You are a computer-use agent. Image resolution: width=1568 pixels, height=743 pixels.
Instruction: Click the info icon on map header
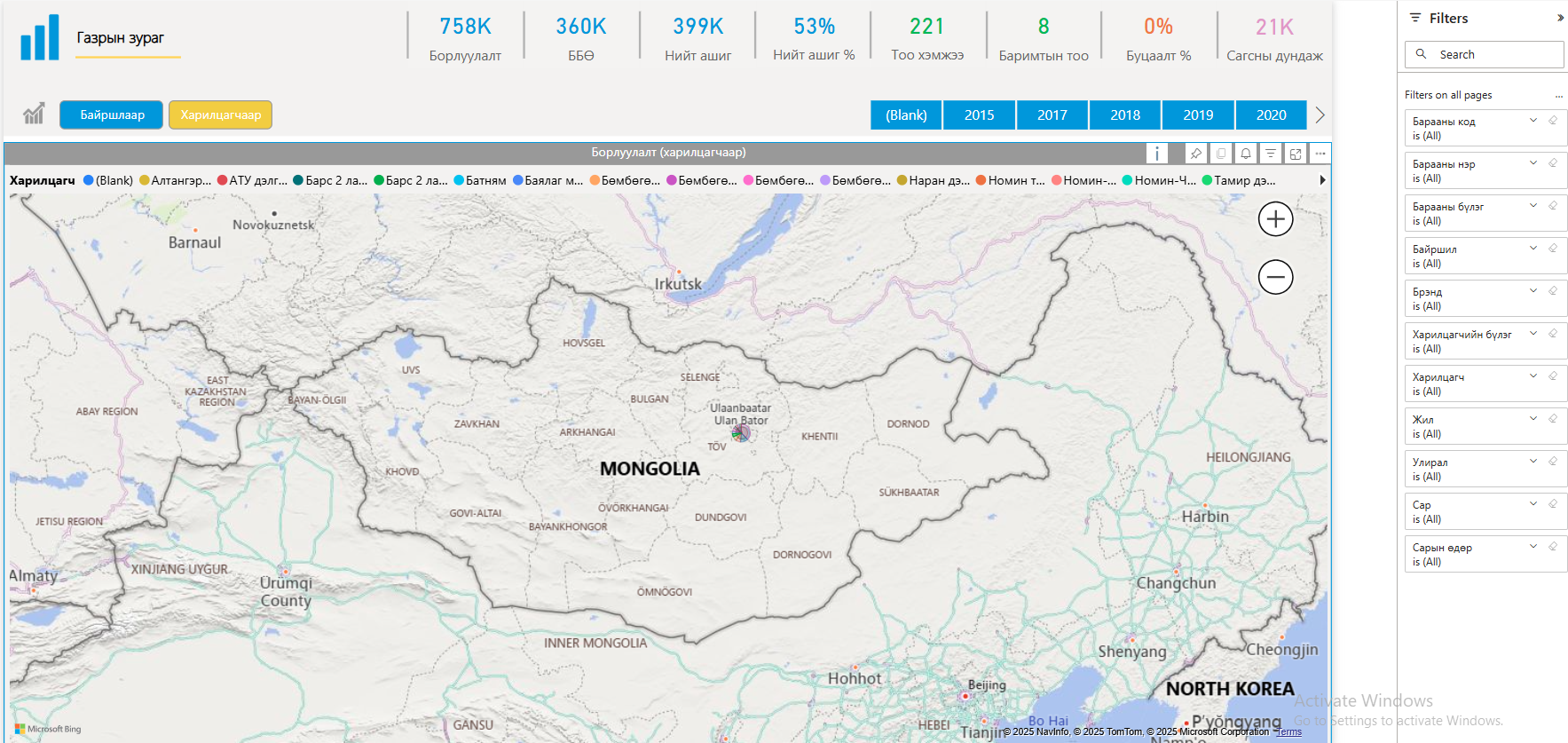pos(1157,154)
